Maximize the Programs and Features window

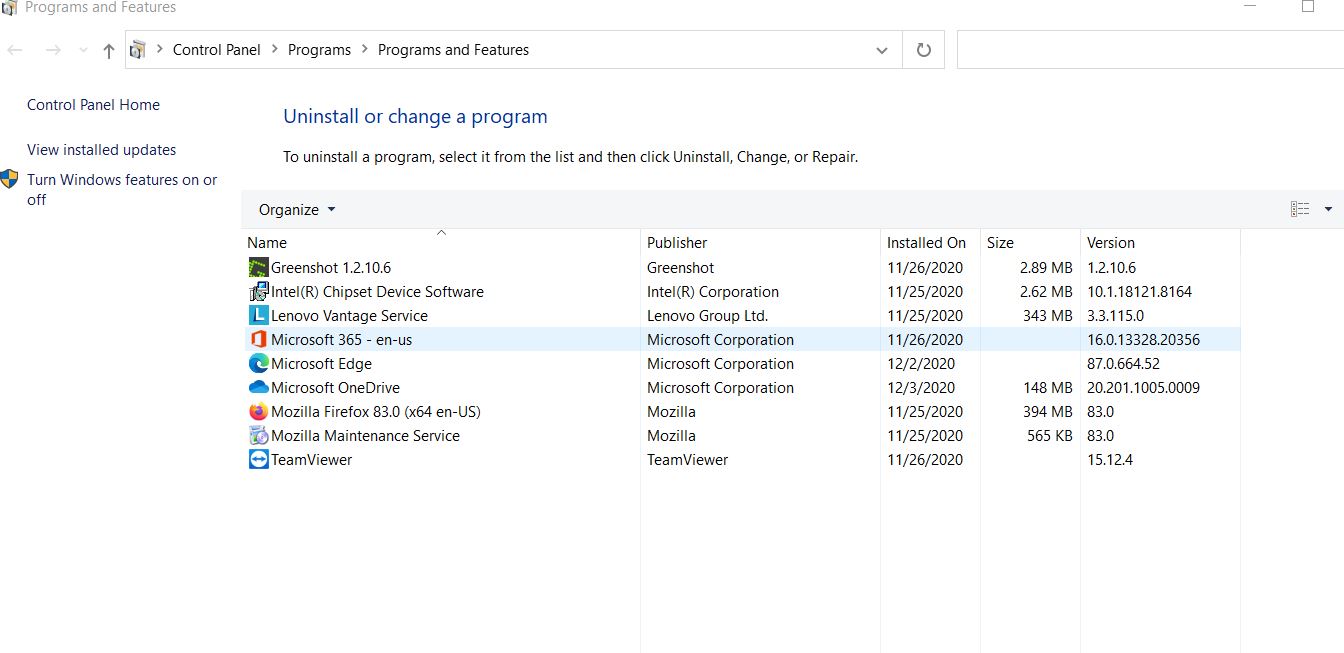coord(1308,7)
